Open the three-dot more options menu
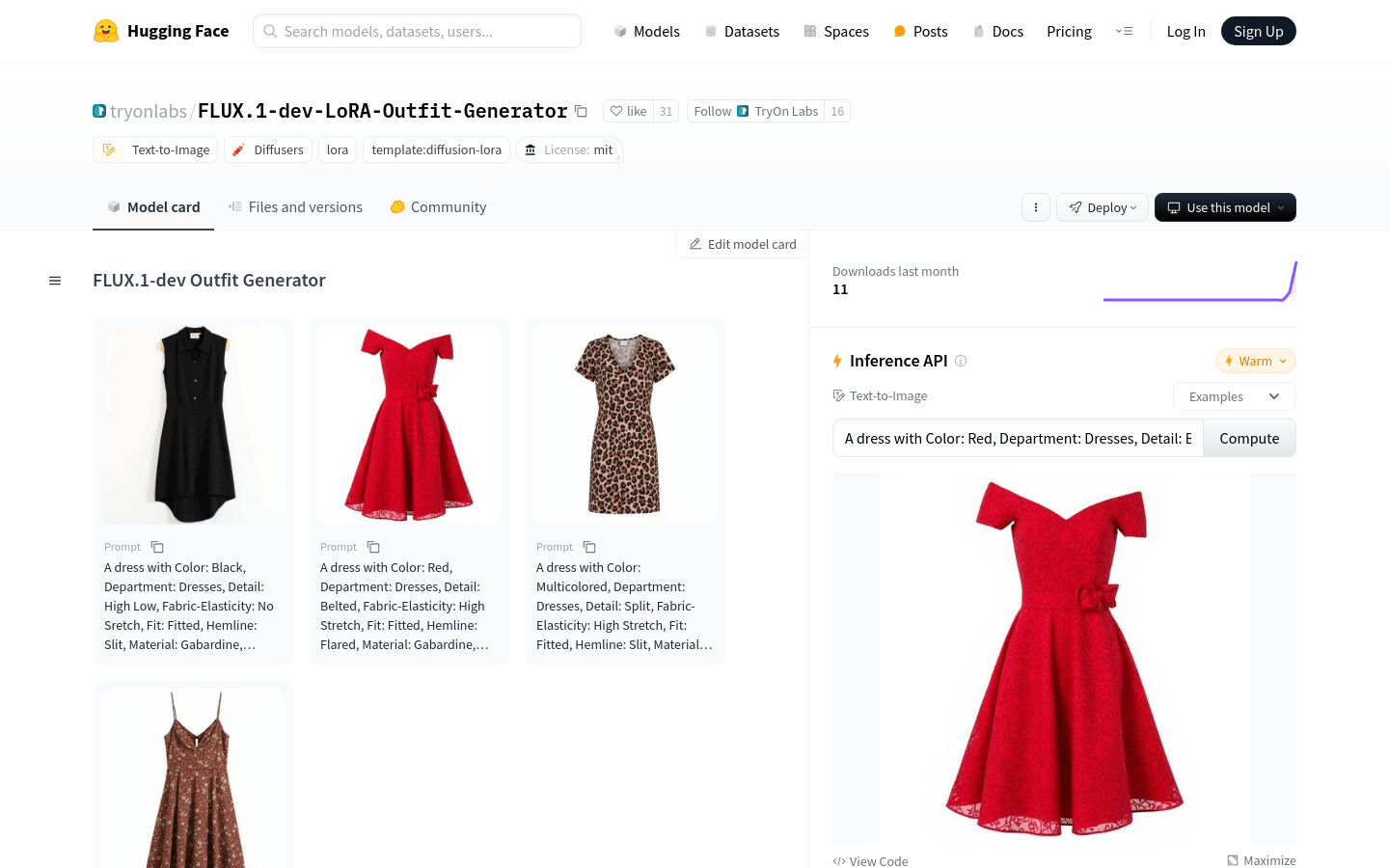Image resolution: width=1389 pixels, height=868 pixels. (x=1035, y=207)
